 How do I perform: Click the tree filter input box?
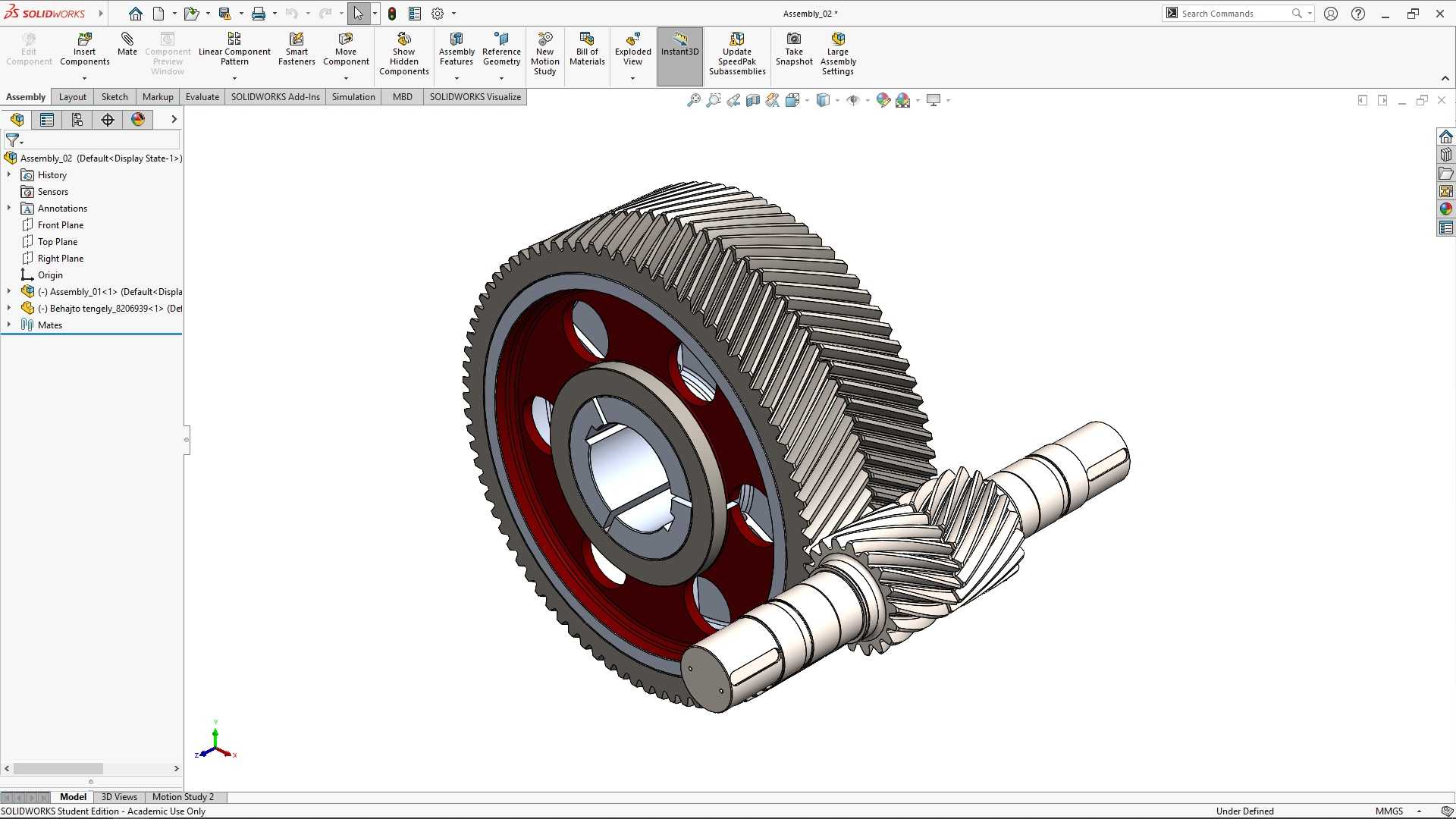pyautogui.click(x=92, y=140)
